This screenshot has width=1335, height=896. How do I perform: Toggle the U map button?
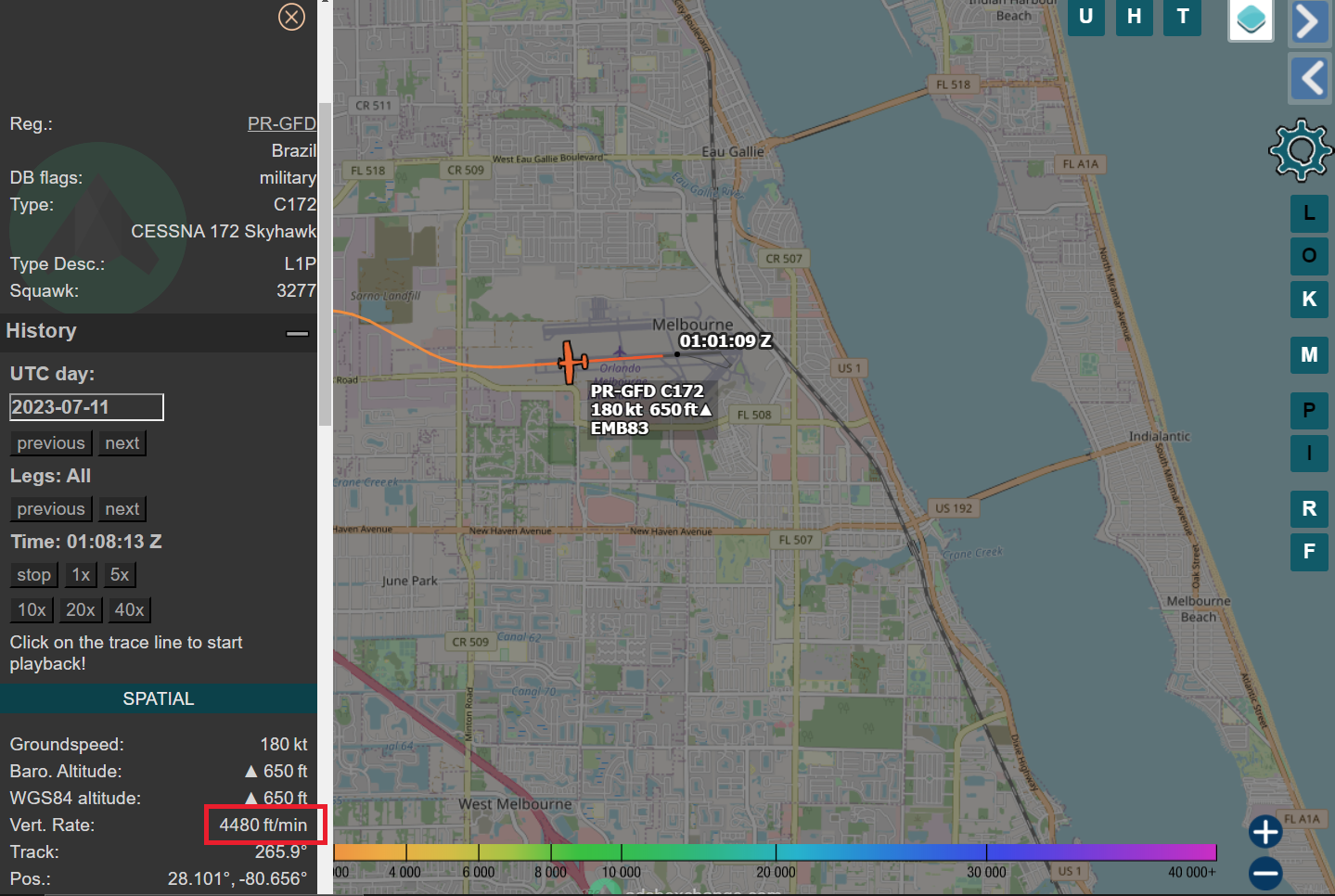pos(1085,17)
